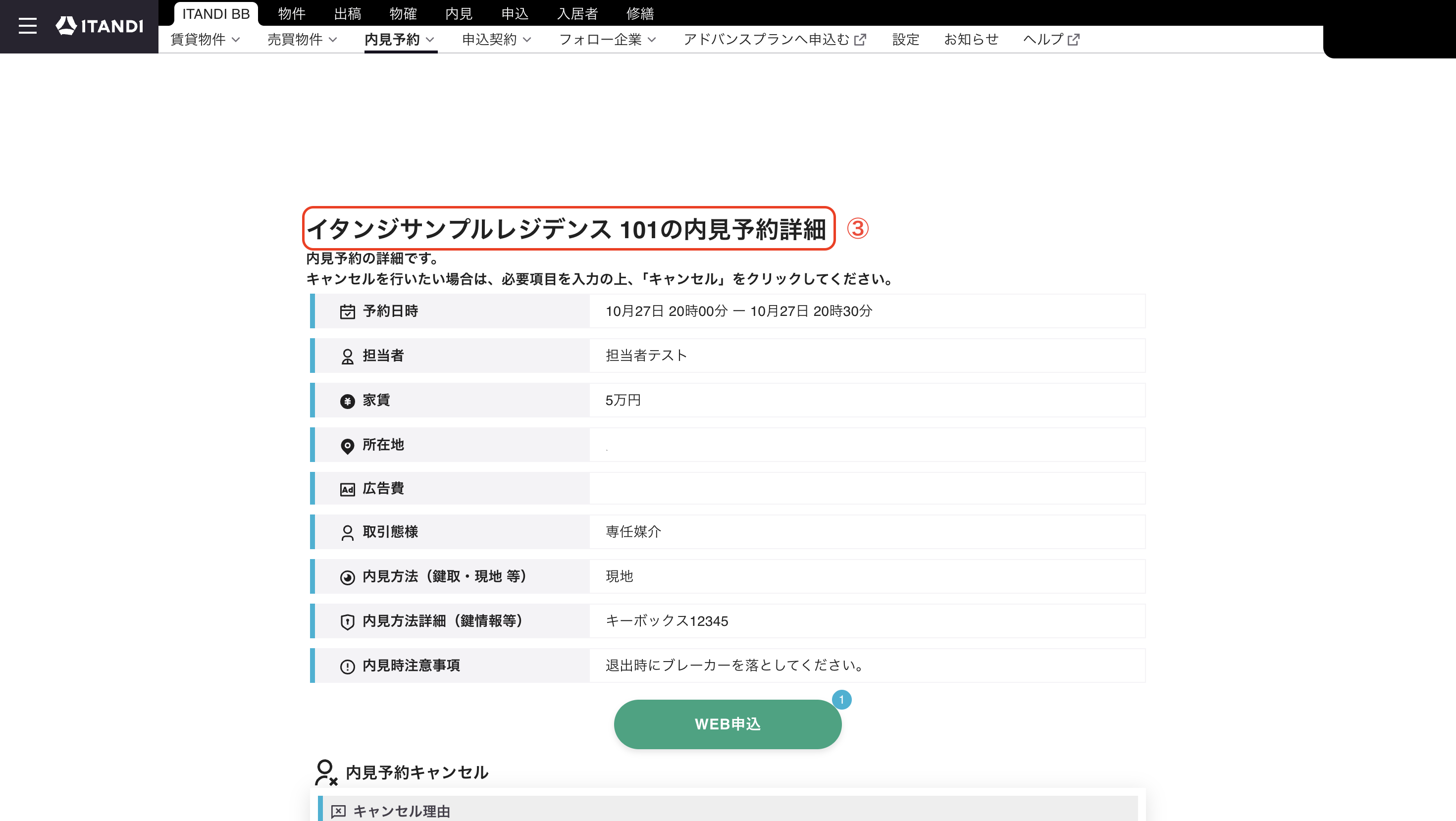Open the ヘルプ link
Image resolution: width=1456 pixels, height=821 pixels.
pos(1051,40)
